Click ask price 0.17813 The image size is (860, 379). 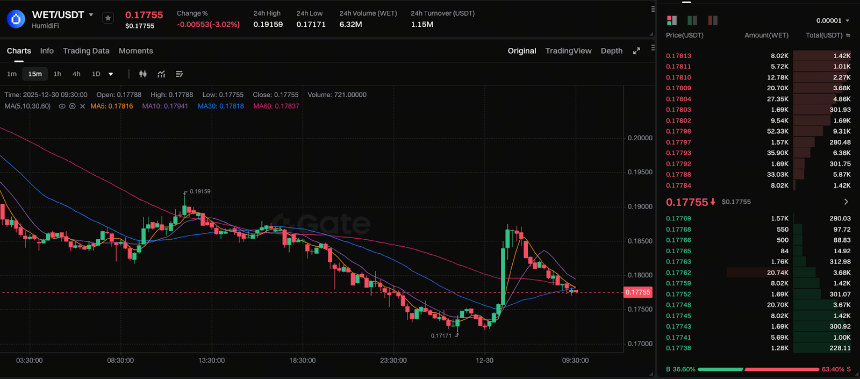point(678,56)
